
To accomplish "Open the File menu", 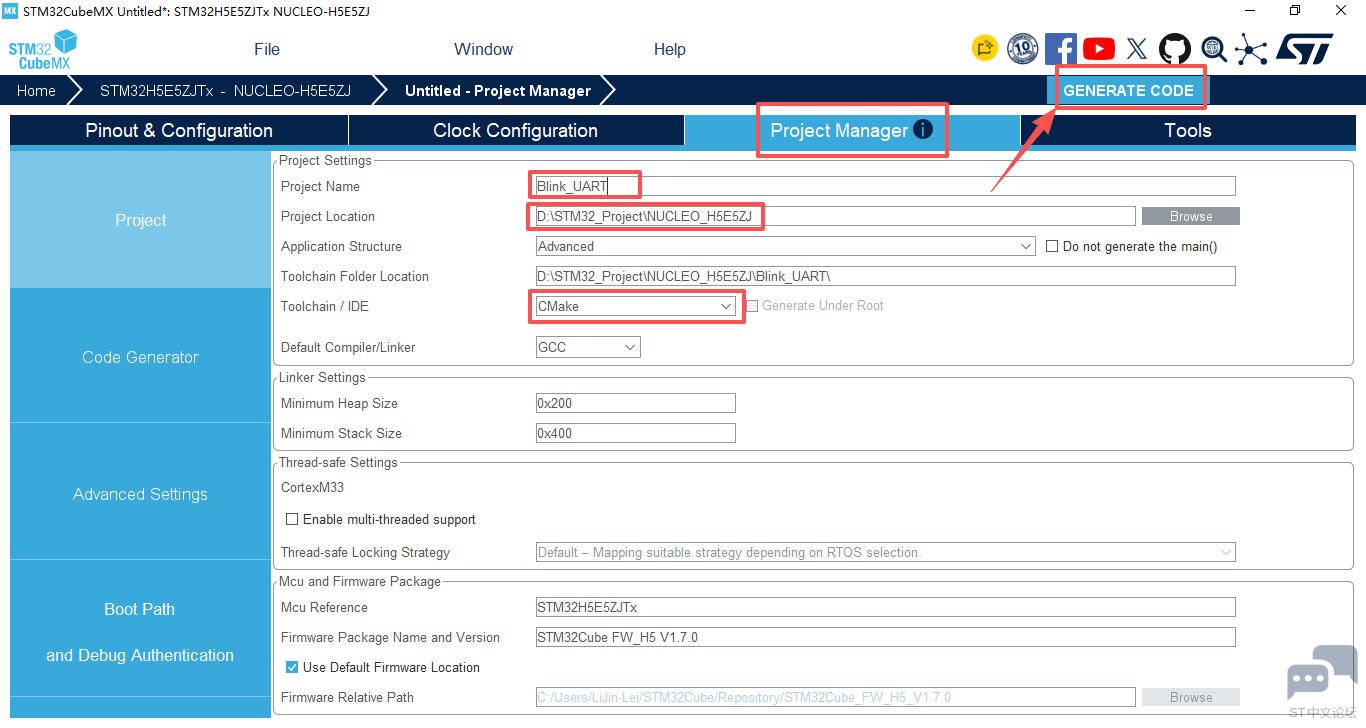I will [267, 49].
